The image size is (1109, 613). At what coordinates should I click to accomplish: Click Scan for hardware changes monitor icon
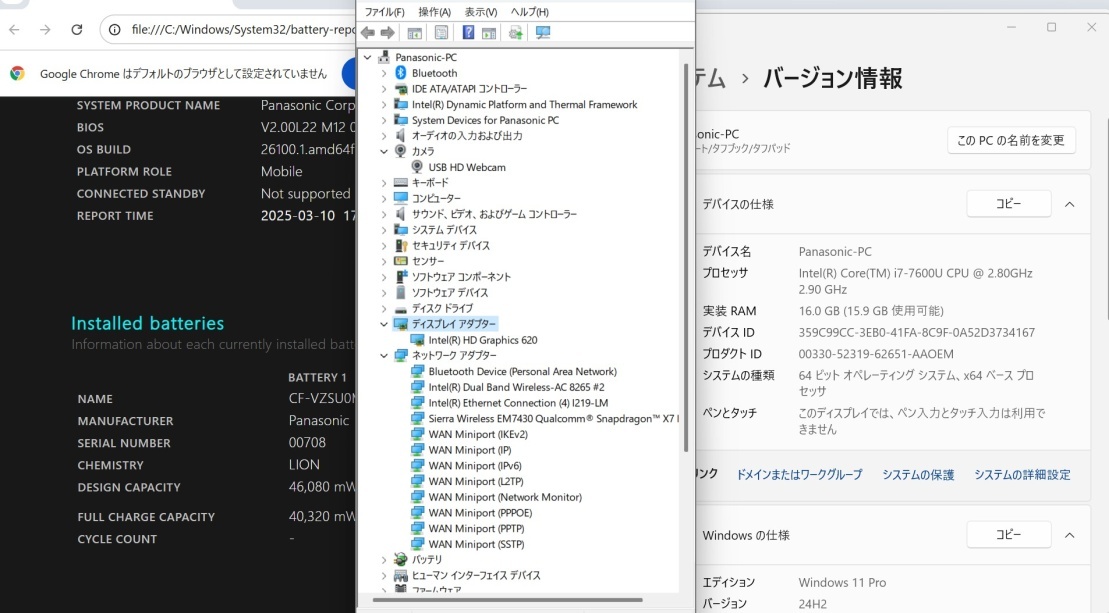point(542,33)
